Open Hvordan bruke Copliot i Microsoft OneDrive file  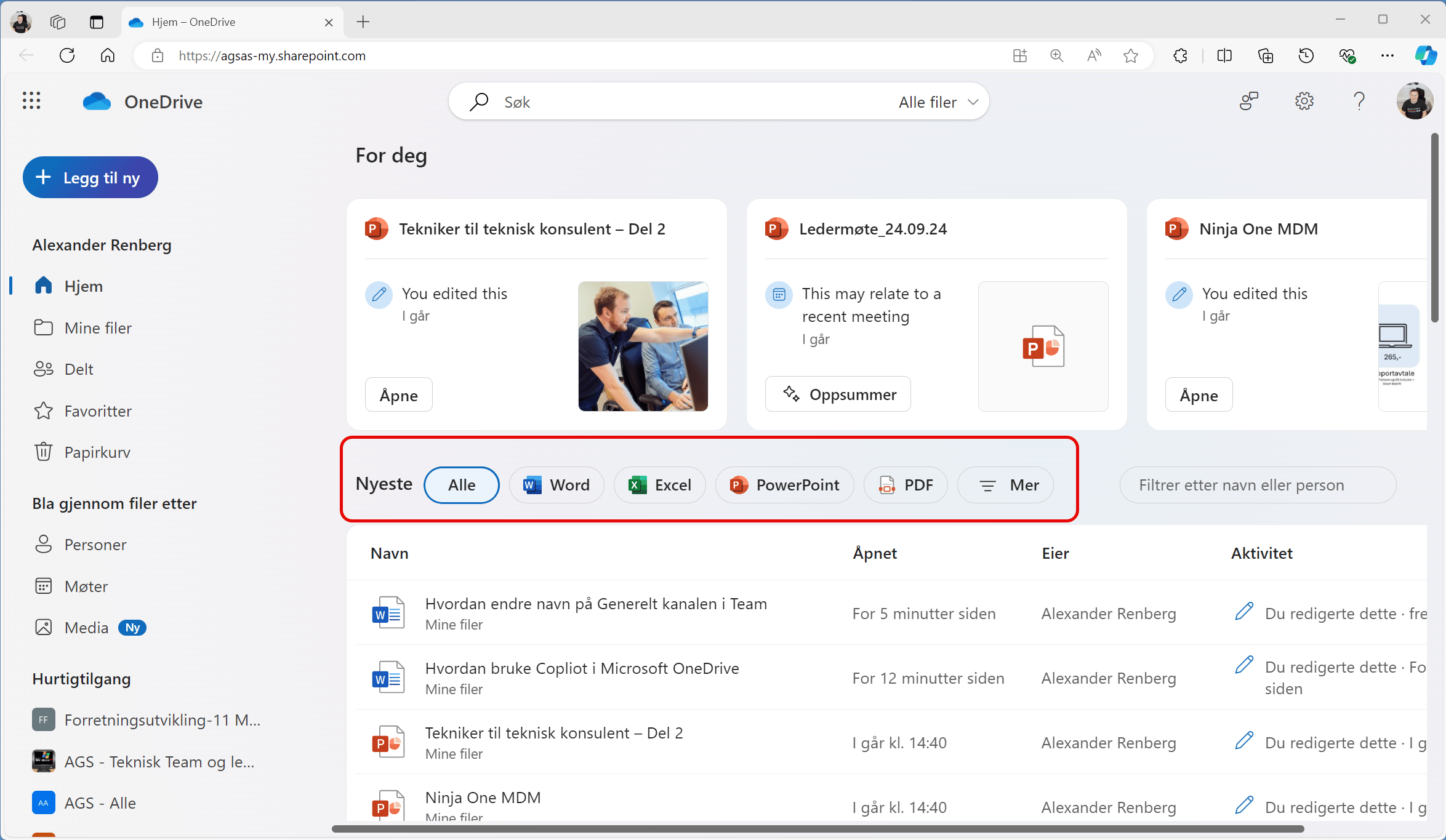pyautogui.click(x=582, y=668)
